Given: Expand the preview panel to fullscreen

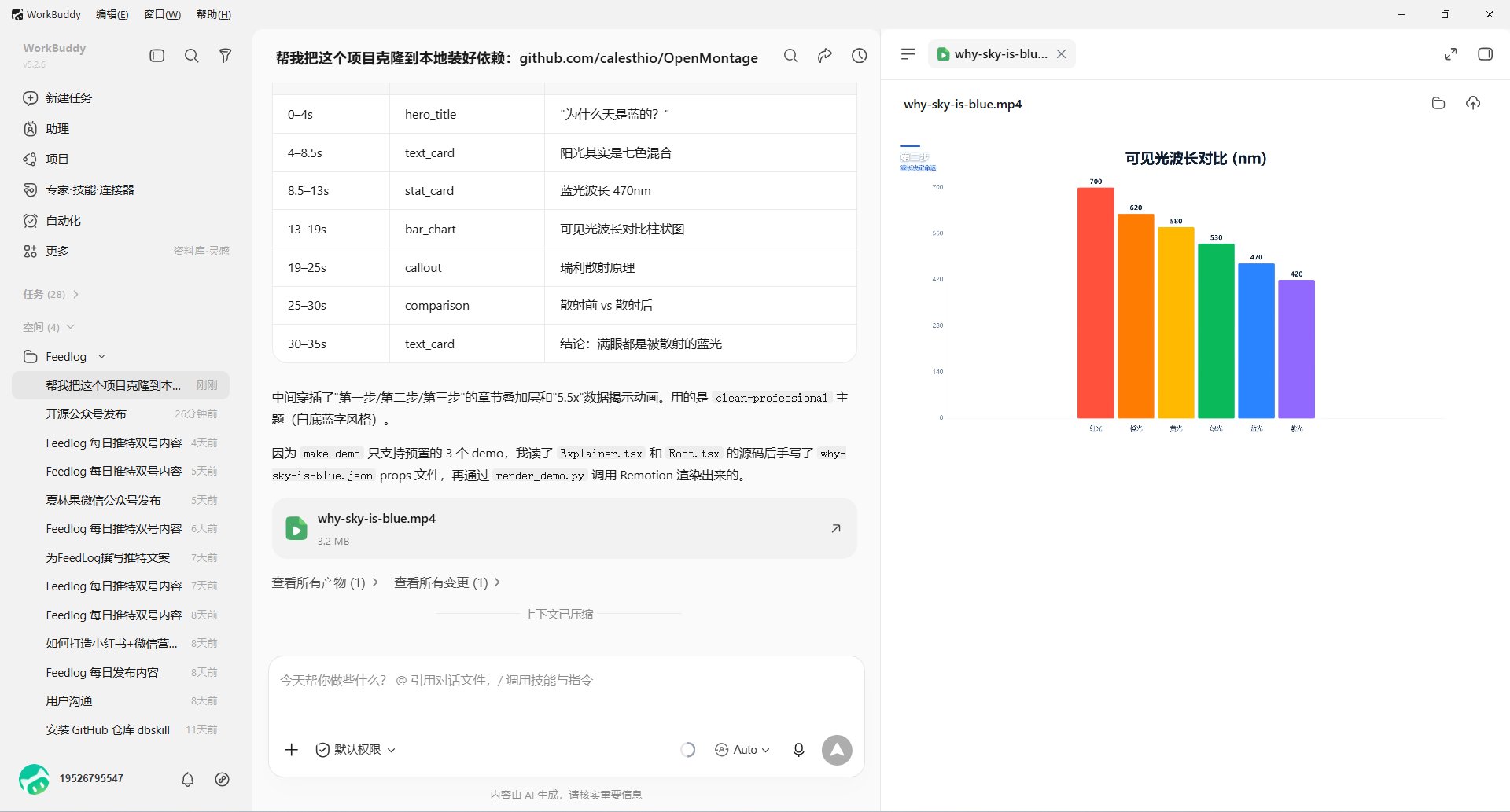Looking at the screenshot, I should [x=1451, y=54].
